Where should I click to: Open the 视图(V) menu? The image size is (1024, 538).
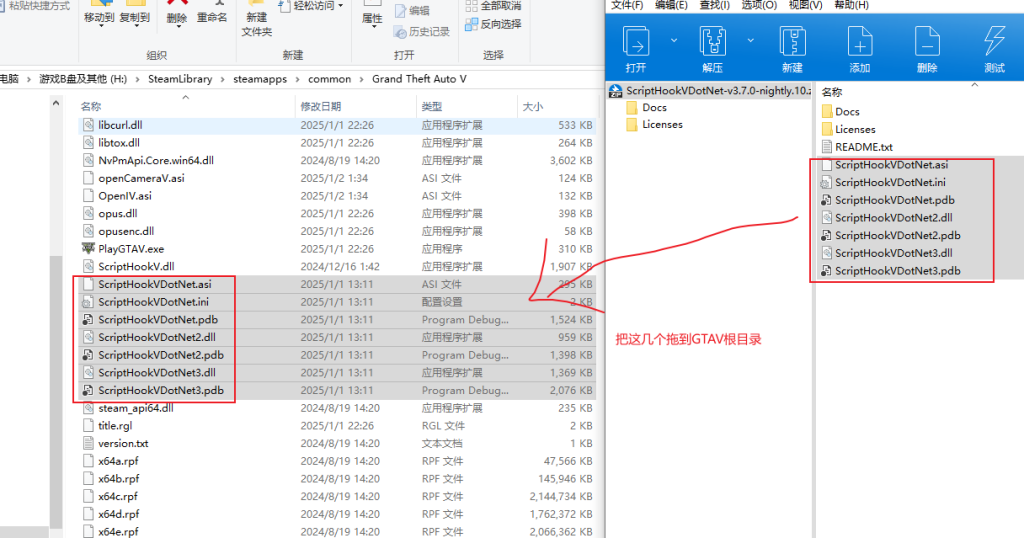click(x=805, y=5)
